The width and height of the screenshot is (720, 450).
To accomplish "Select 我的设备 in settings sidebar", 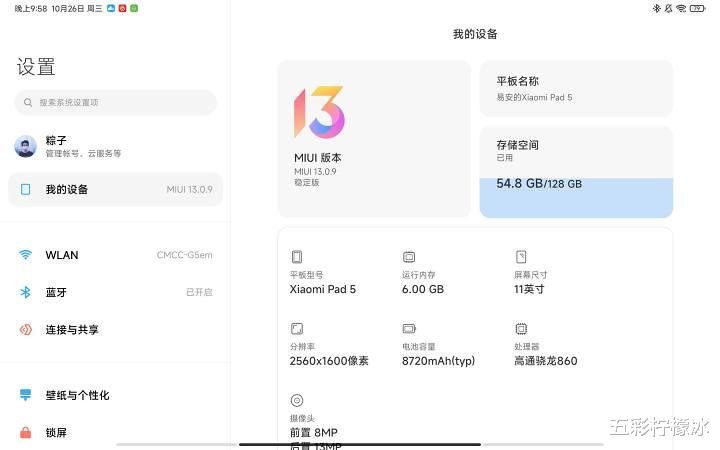I will coord(115,189).
